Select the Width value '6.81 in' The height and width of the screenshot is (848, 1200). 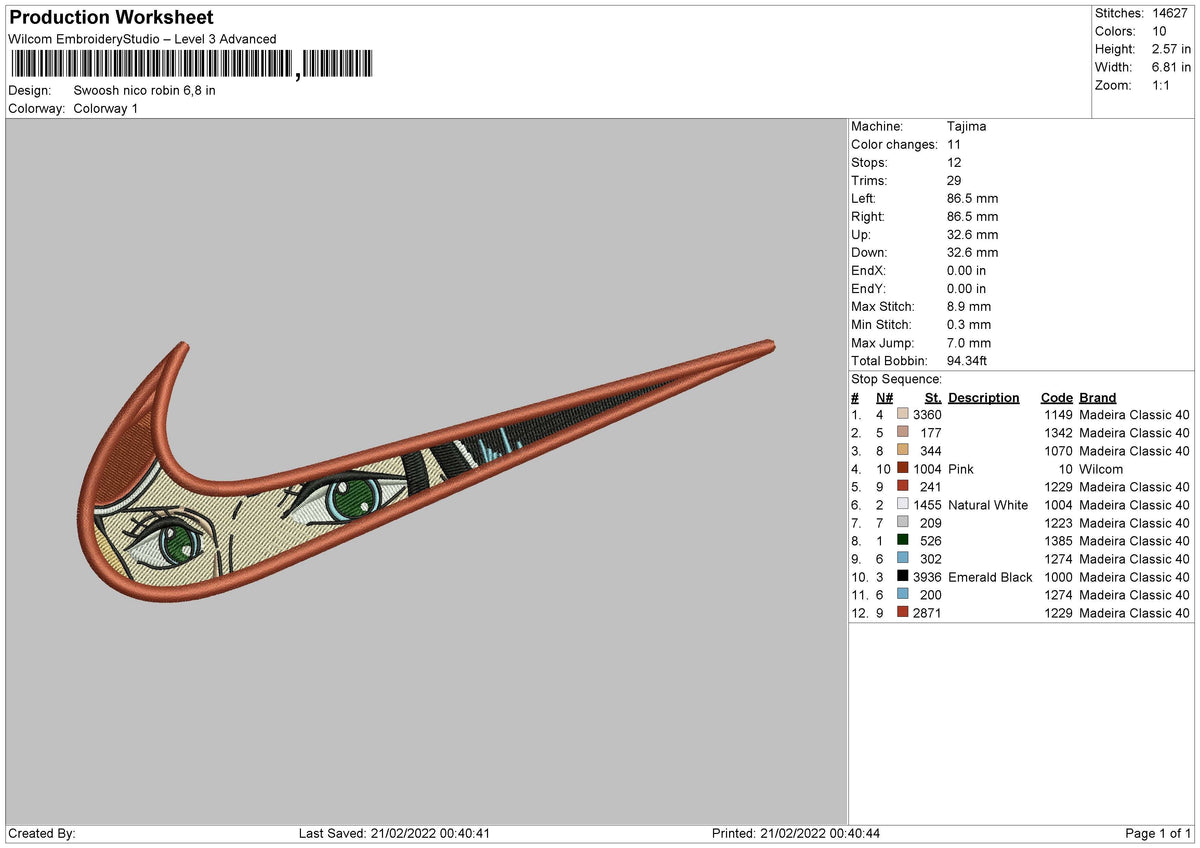(1169, 67)
